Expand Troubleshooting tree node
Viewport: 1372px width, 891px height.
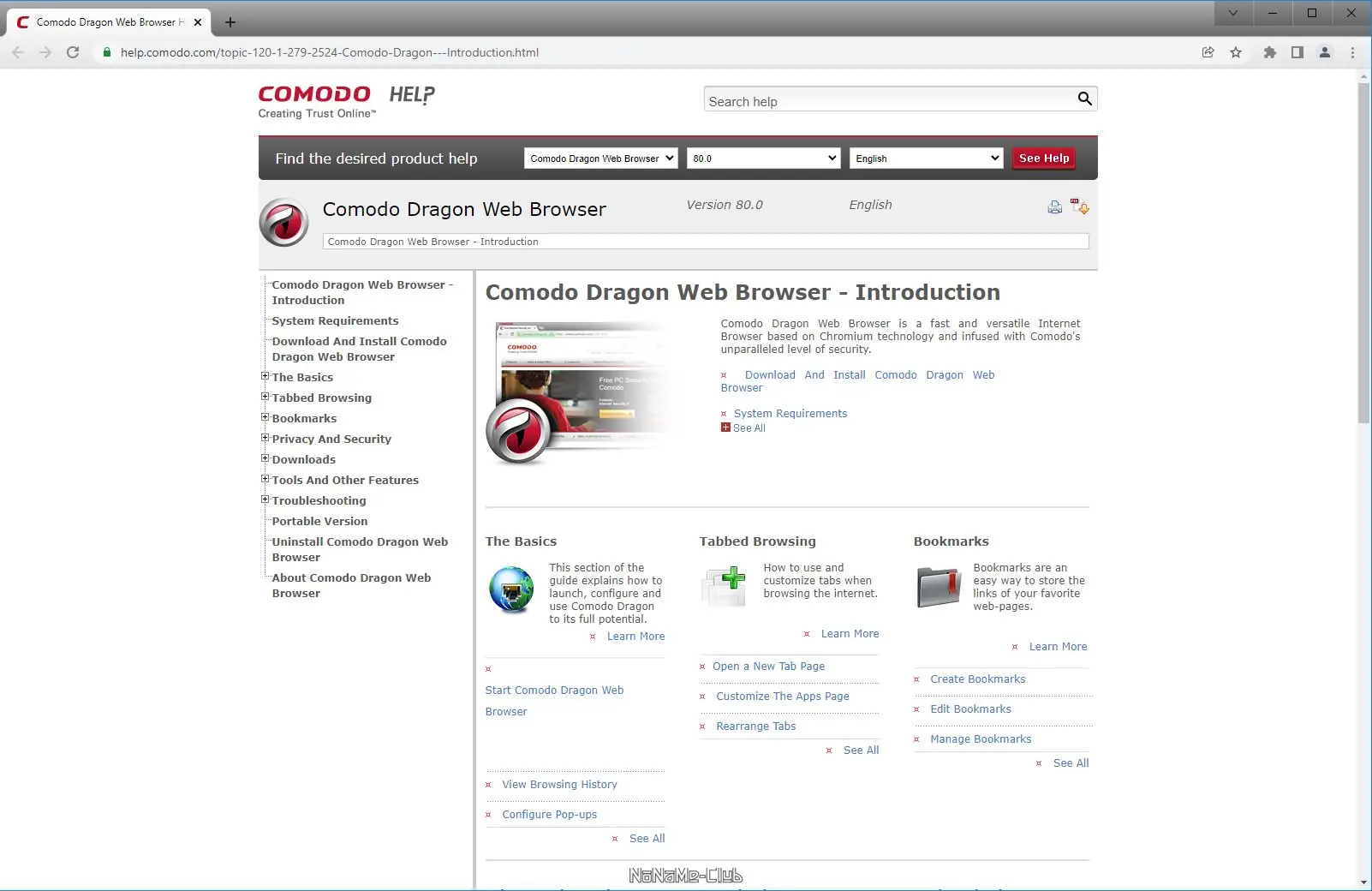265,499
